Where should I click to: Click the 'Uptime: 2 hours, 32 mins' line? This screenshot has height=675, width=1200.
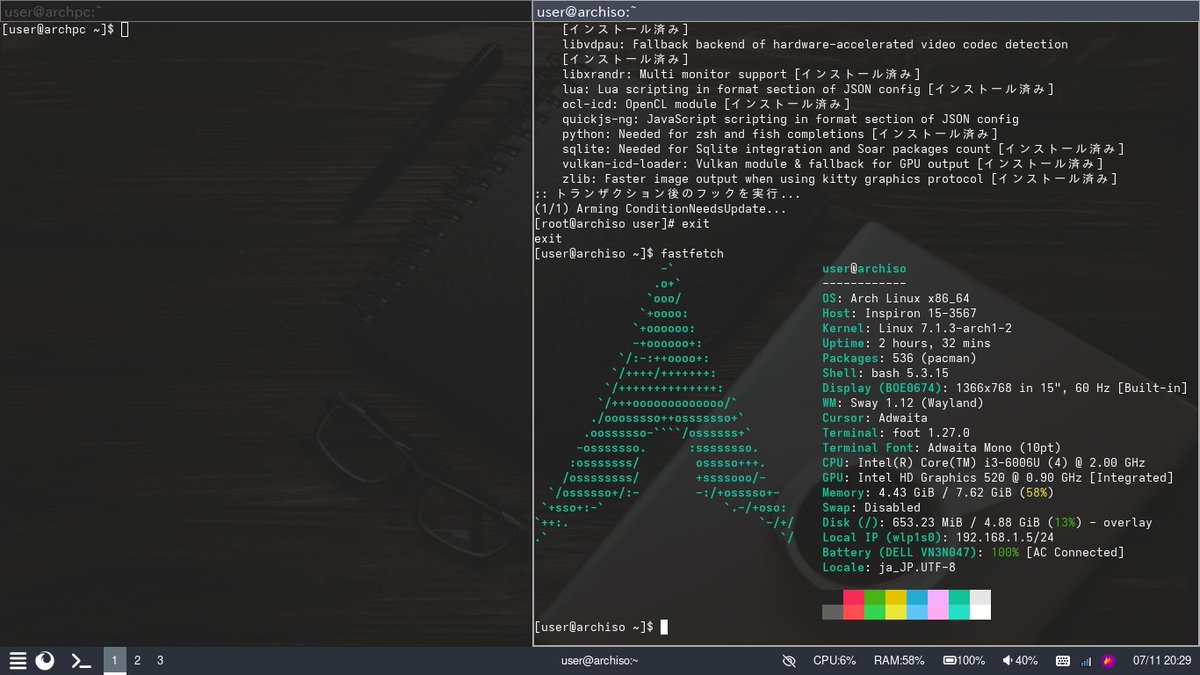pos(906,344)
